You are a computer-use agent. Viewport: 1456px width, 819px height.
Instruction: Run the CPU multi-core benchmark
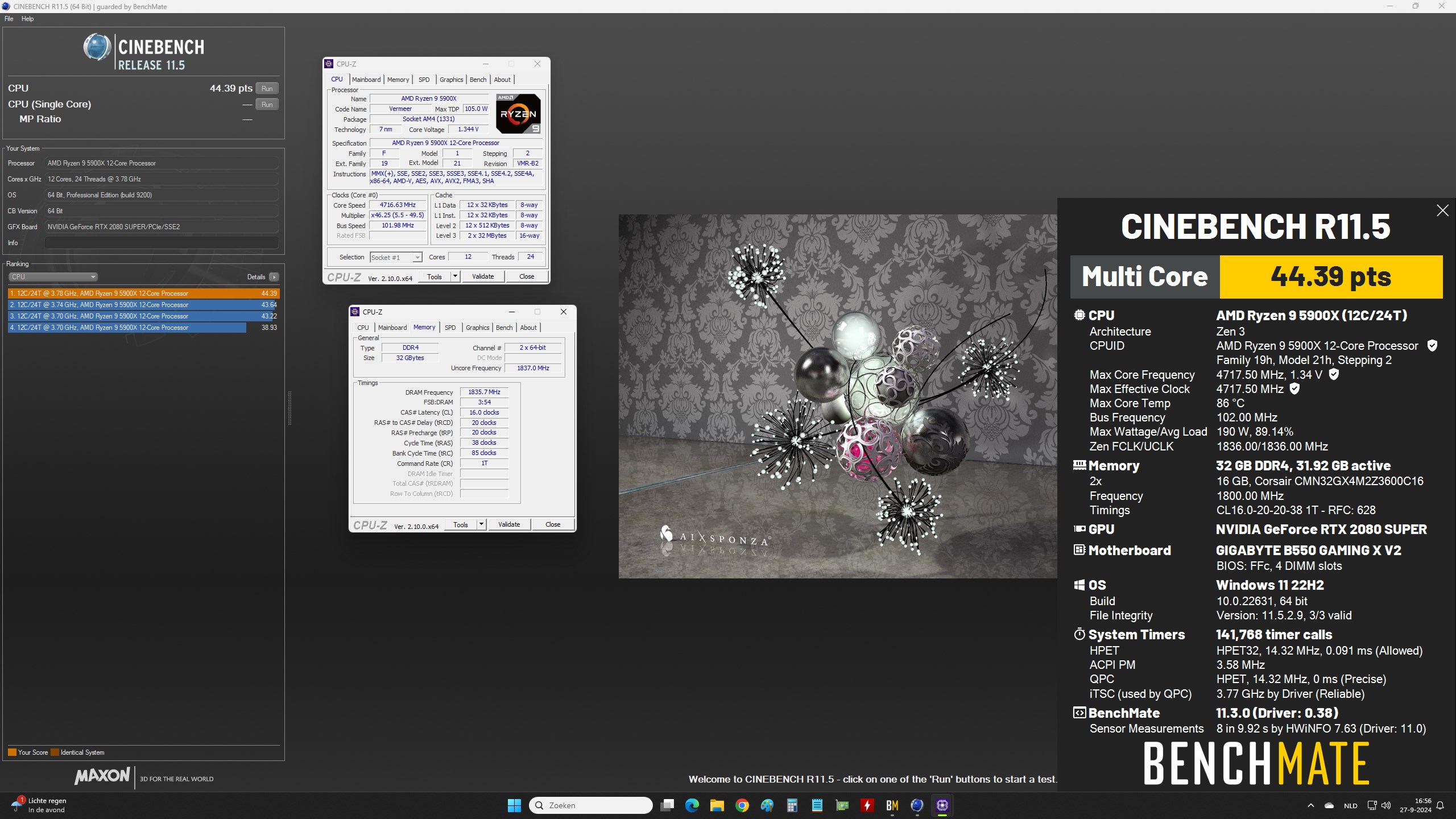[267, 88]
